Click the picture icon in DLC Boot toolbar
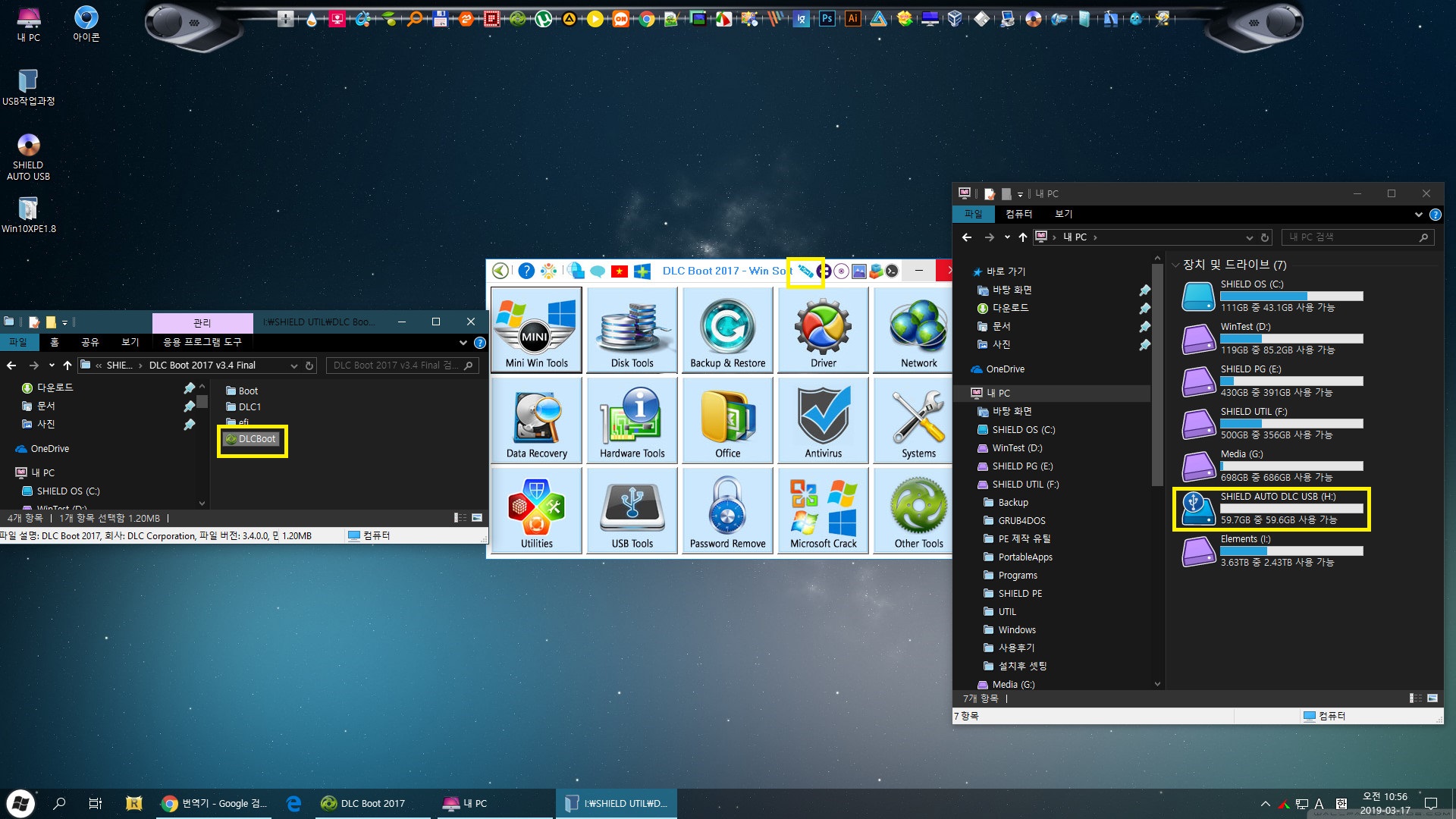 coord(859,271)
